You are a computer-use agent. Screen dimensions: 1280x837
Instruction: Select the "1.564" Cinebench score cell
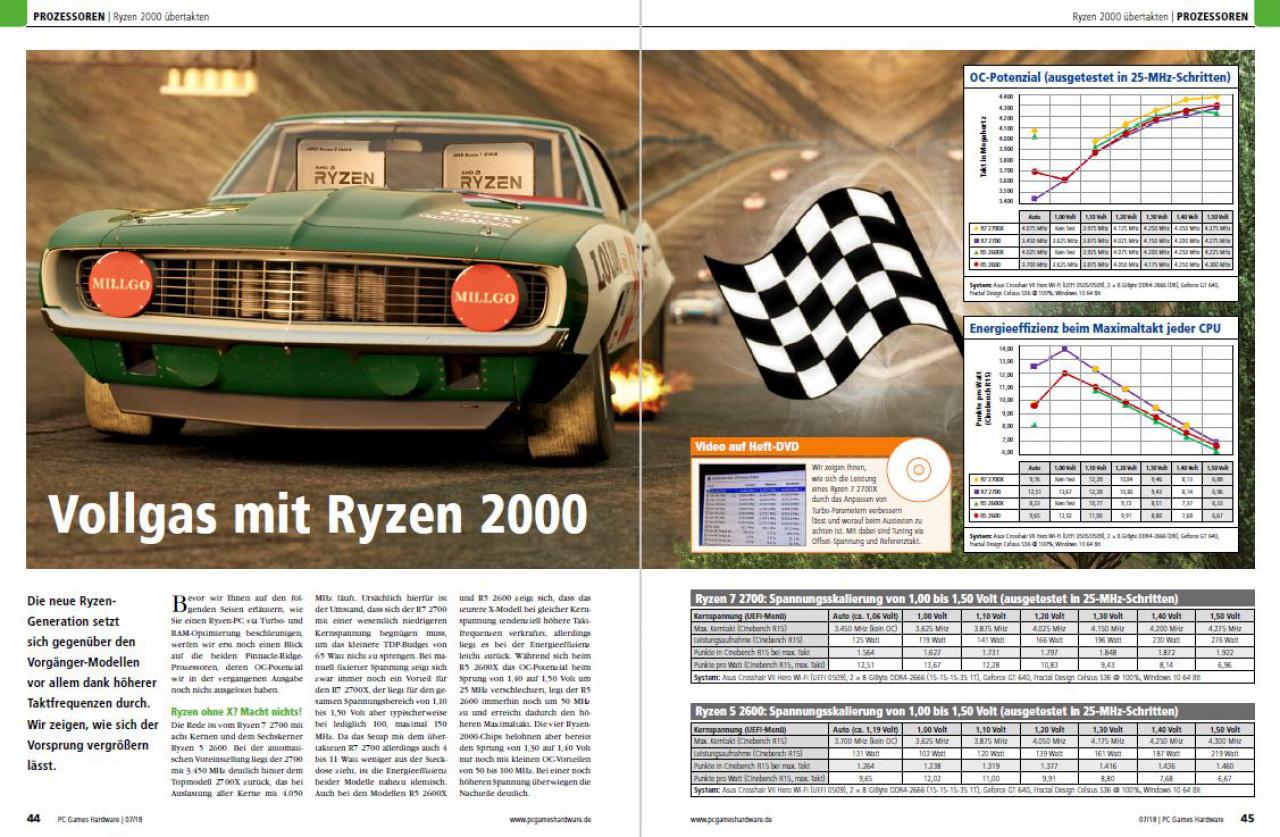tap(867, 651)
